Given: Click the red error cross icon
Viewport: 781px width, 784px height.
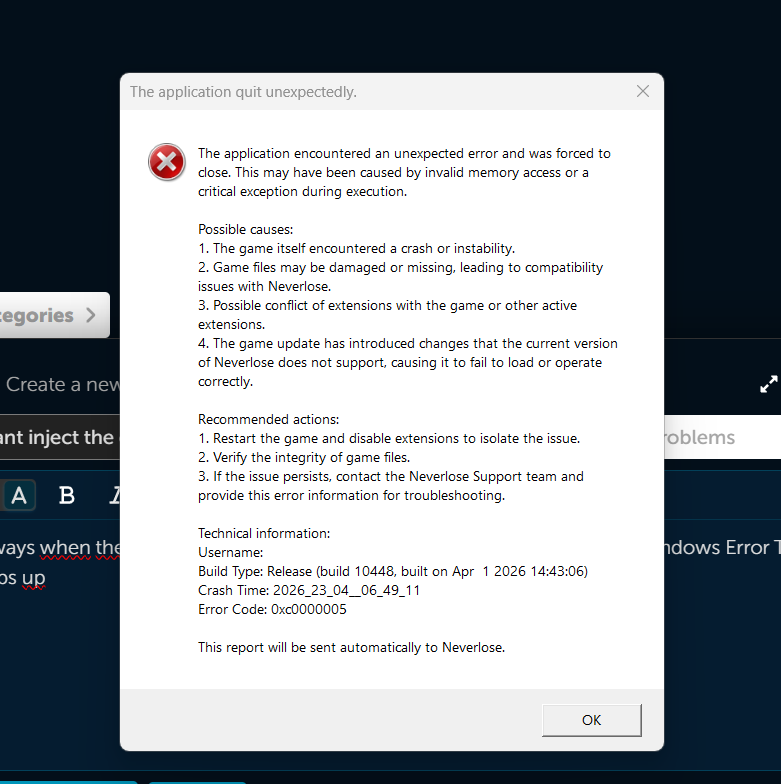Looking at the screenshot, I should pos(167,162).
